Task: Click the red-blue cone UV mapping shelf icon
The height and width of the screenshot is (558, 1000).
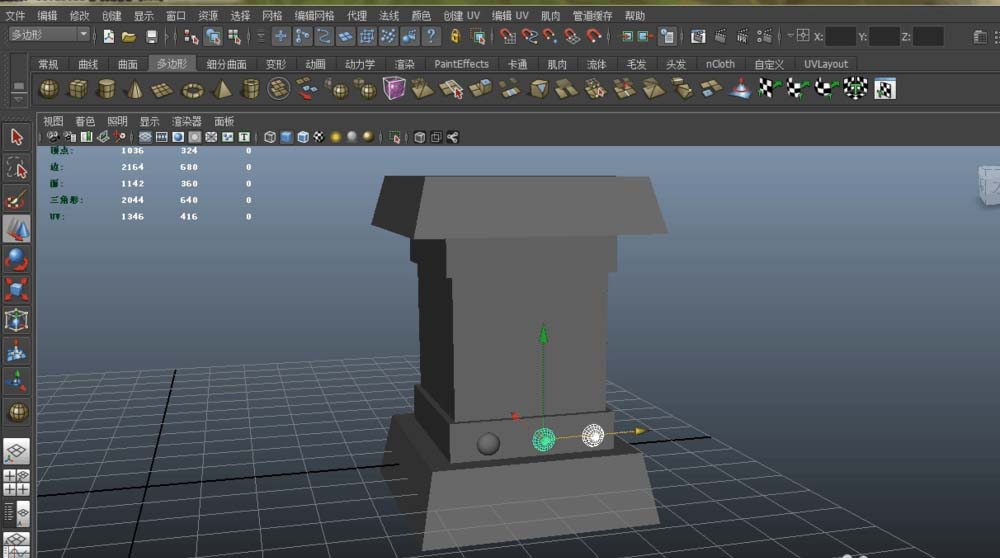Action: (x=740, y=88)
